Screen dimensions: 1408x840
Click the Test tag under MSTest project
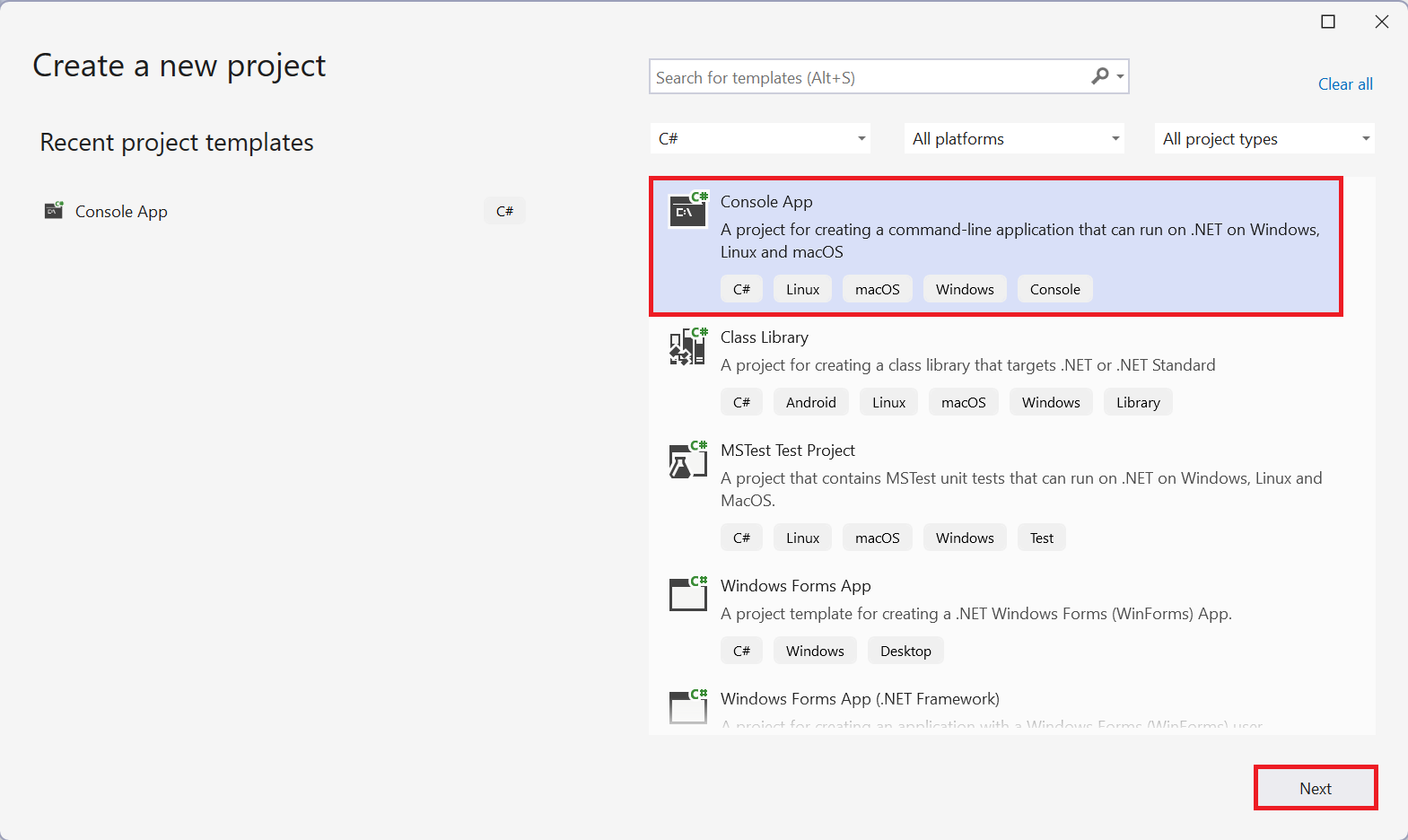point(1042,538)
